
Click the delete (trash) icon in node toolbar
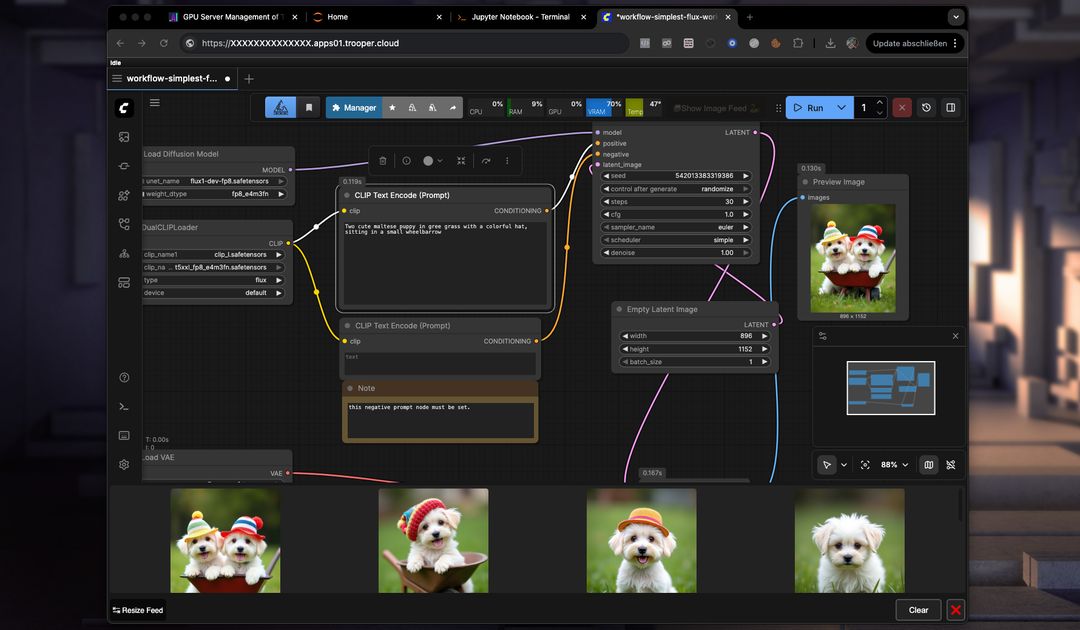383,160
